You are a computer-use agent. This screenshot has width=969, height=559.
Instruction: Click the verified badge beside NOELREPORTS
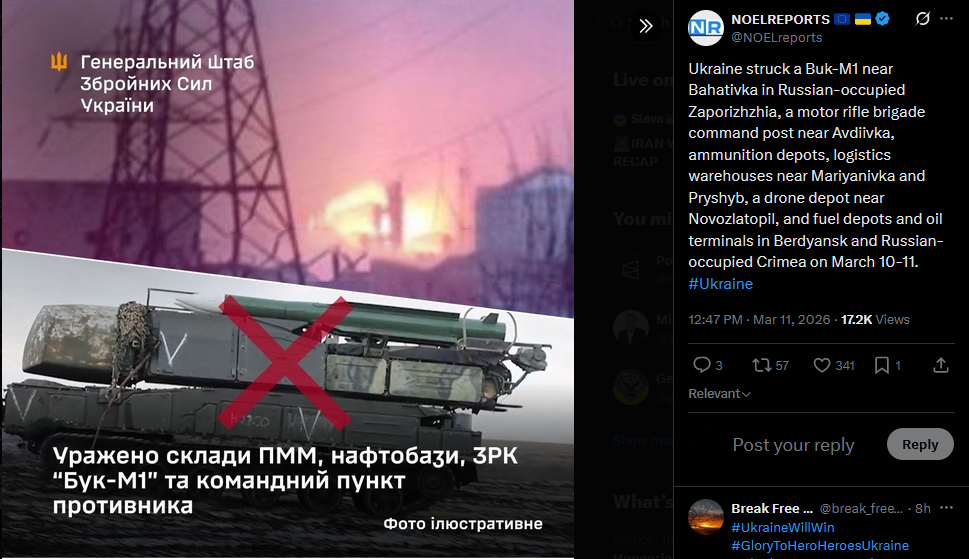coord(882,19)
